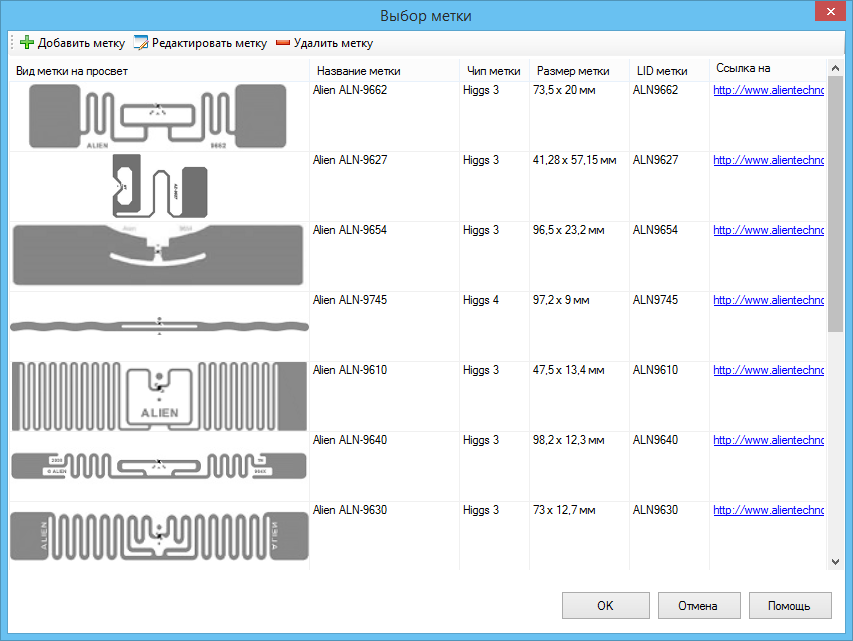Select the Alien ALN-9610 tag thumbnail
Image resolution: width=853 pixels, height=641 pixels.
(x=159, y=396)
